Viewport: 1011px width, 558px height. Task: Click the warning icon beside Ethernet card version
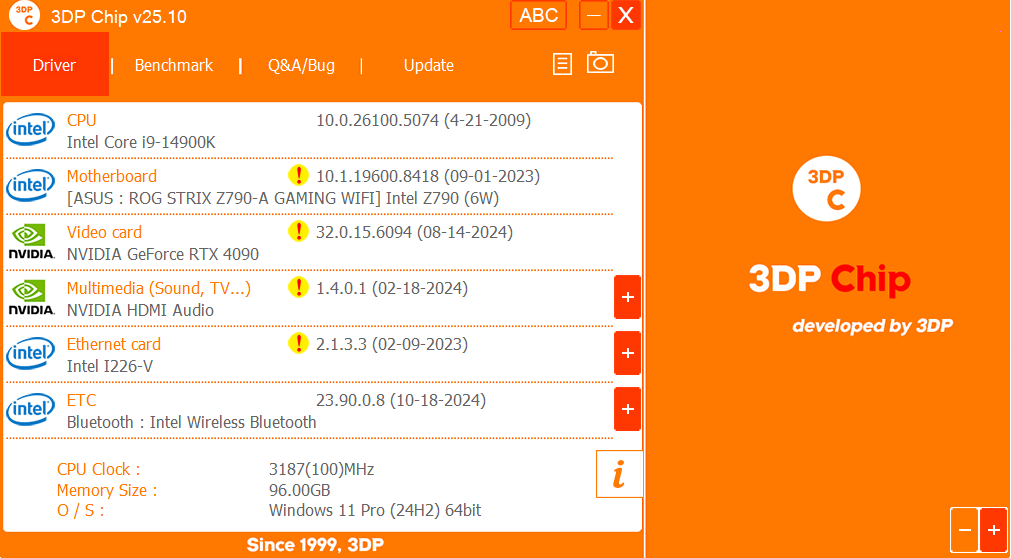pos(298,344)
